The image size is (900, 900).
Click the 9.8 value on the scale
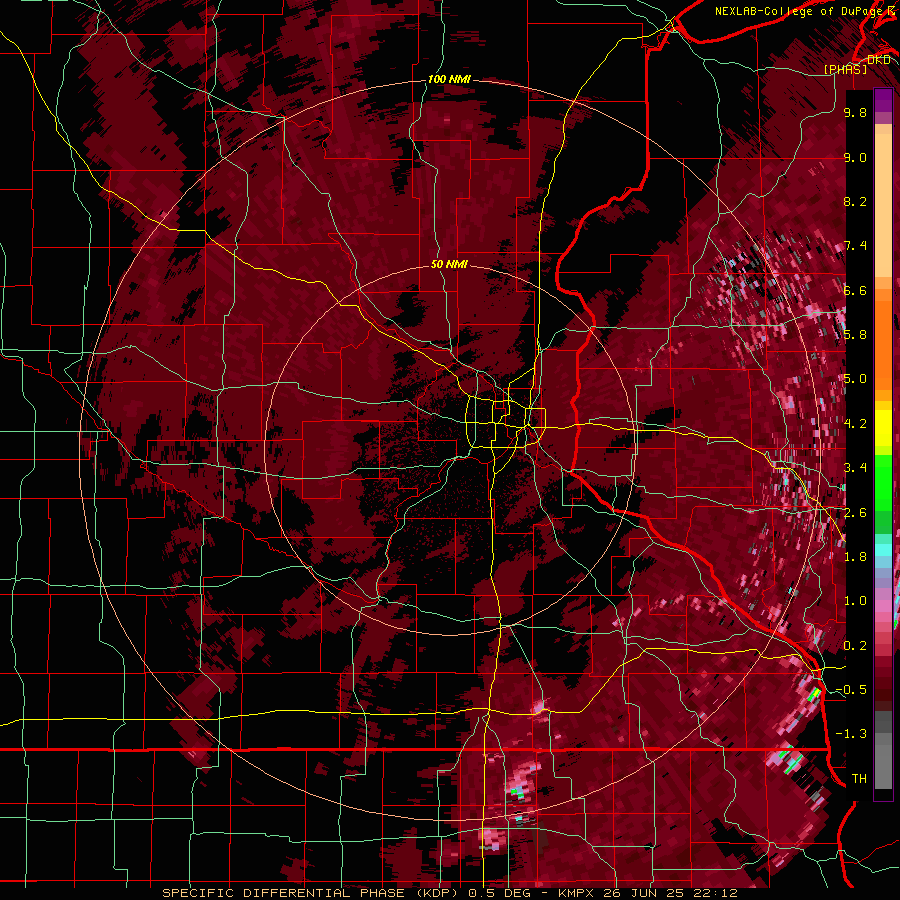click(x=855, y=112)
